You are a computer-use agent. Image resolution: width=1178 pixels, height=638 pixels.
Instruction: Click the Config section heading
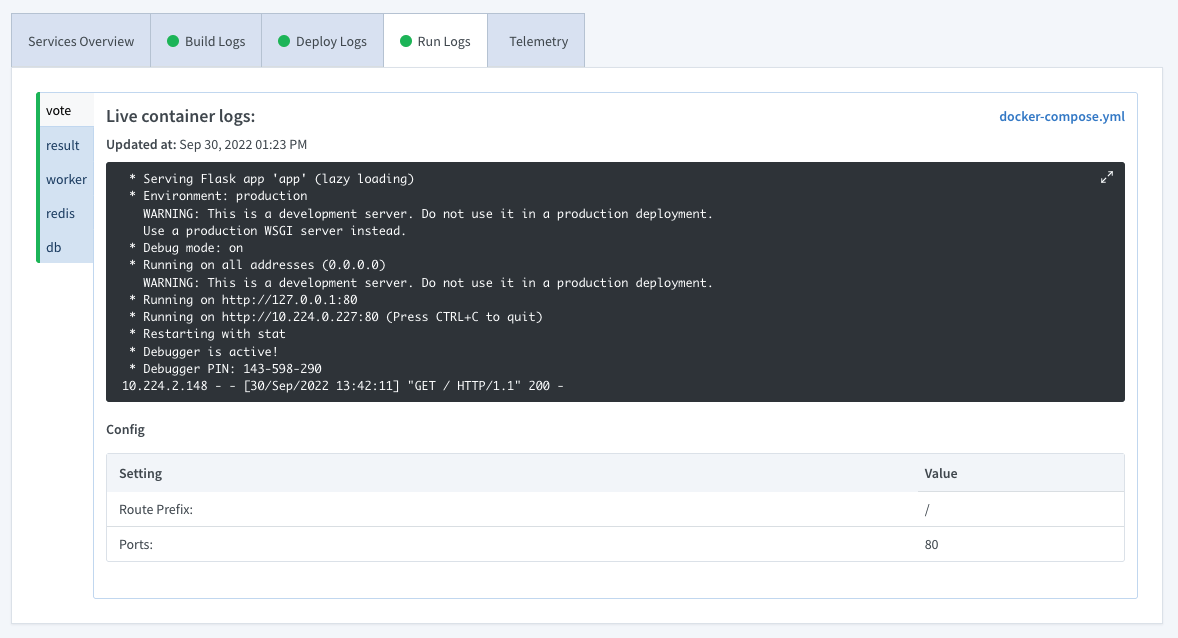125,429
